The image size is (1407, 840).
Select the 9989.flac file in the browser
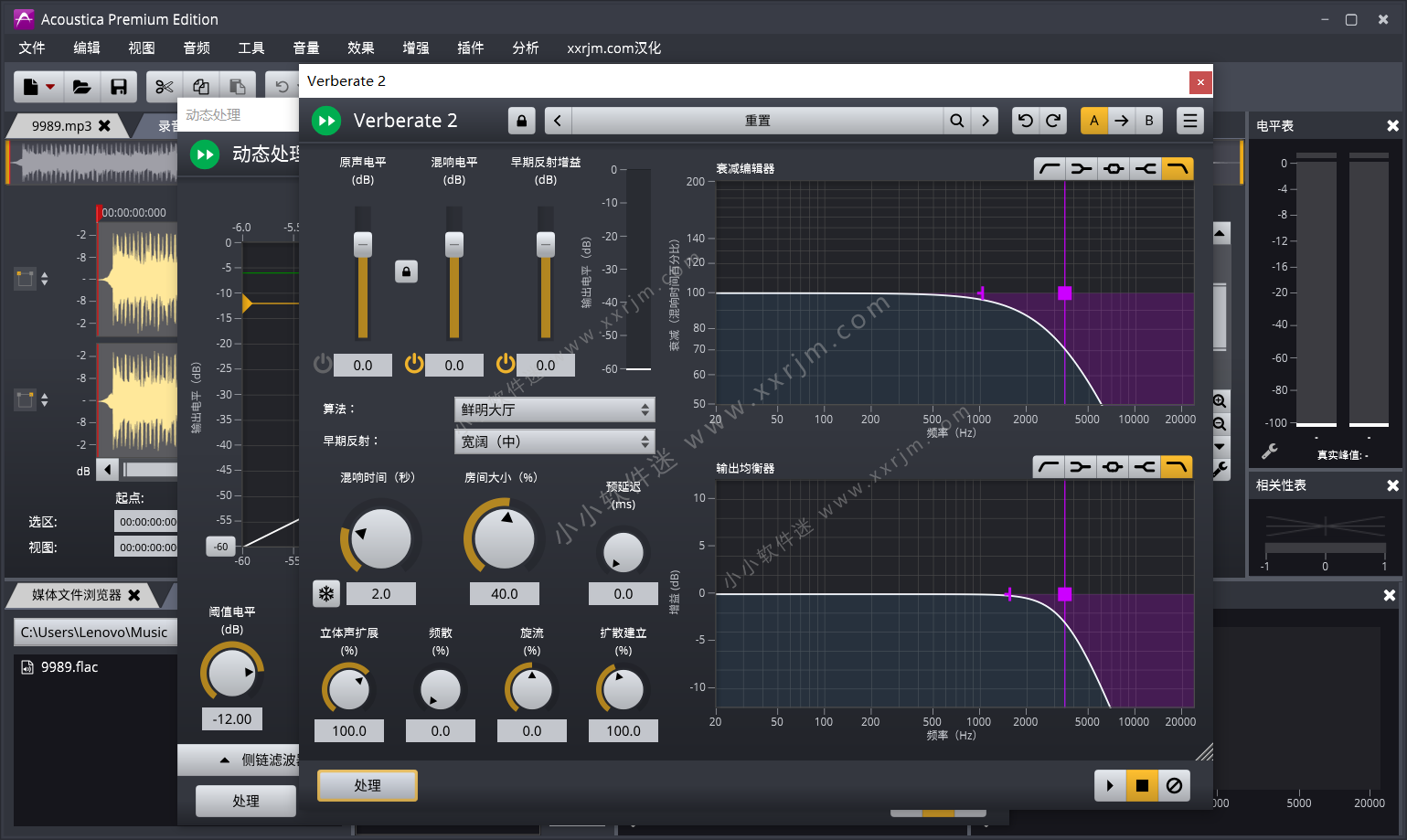pyautogui.click(x=69, y=667)
